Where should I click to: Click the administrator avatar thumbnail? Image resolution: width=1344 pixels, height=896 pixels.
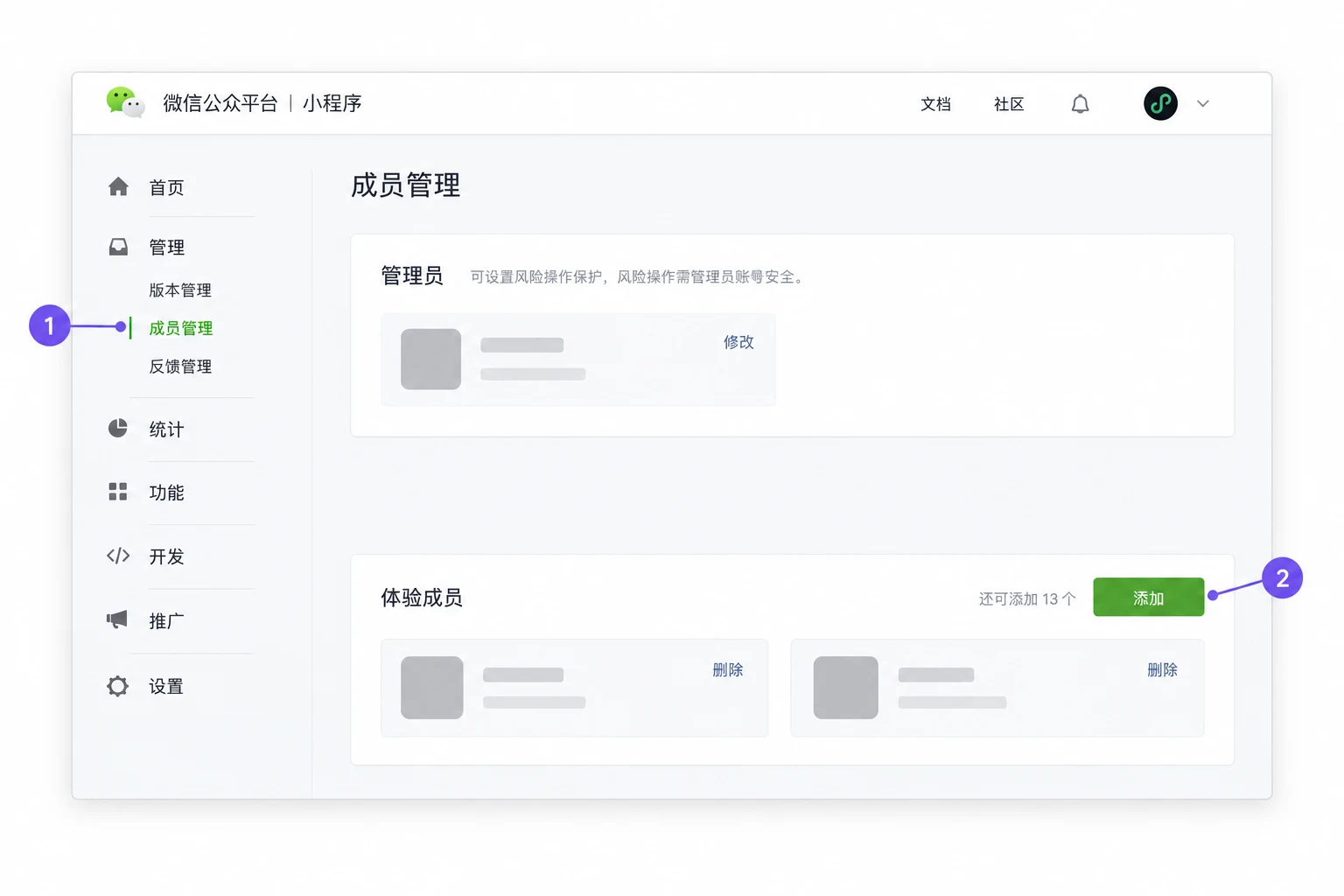[430, 359]
